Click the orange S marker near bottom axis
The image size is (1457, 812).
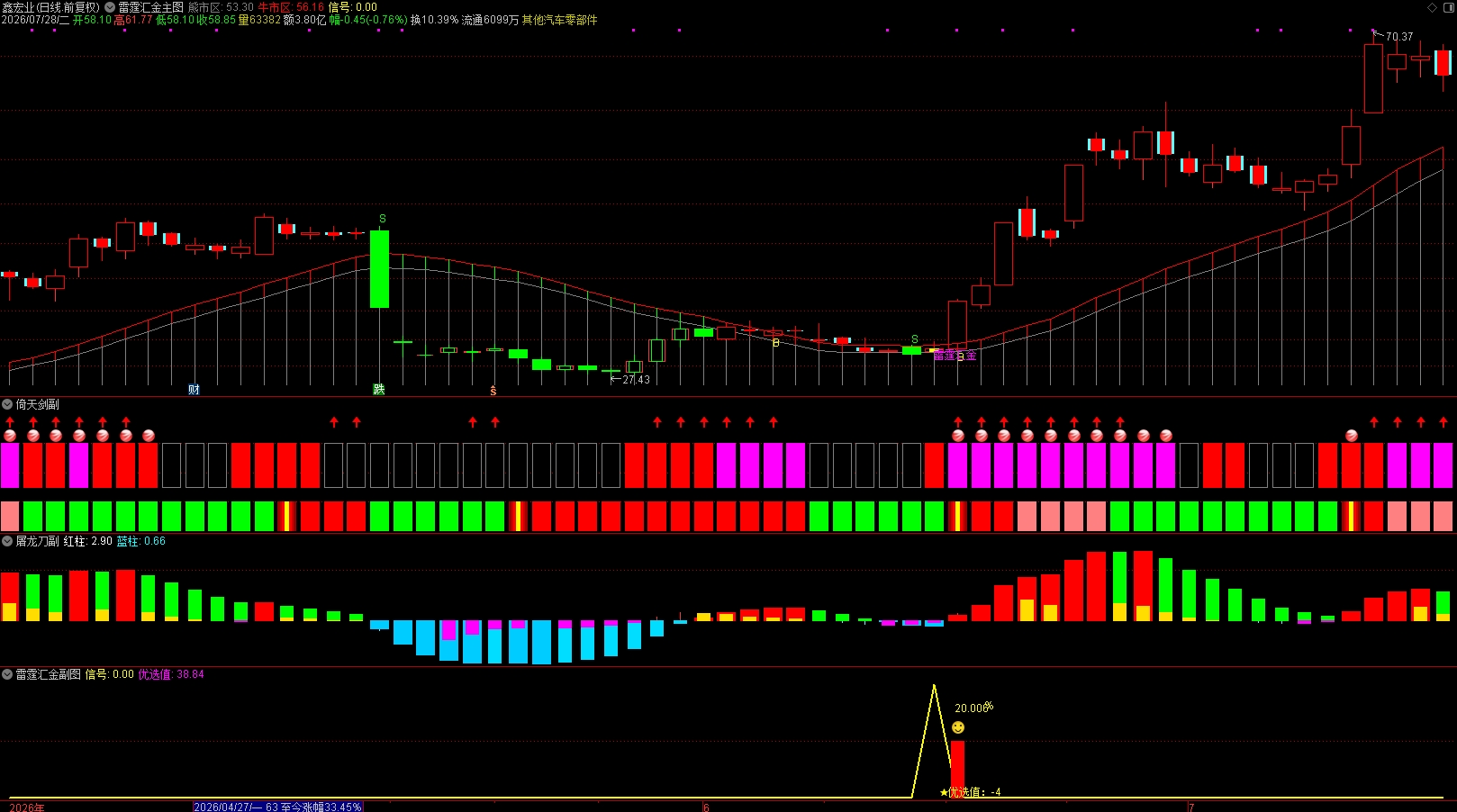tap(493, 391)
